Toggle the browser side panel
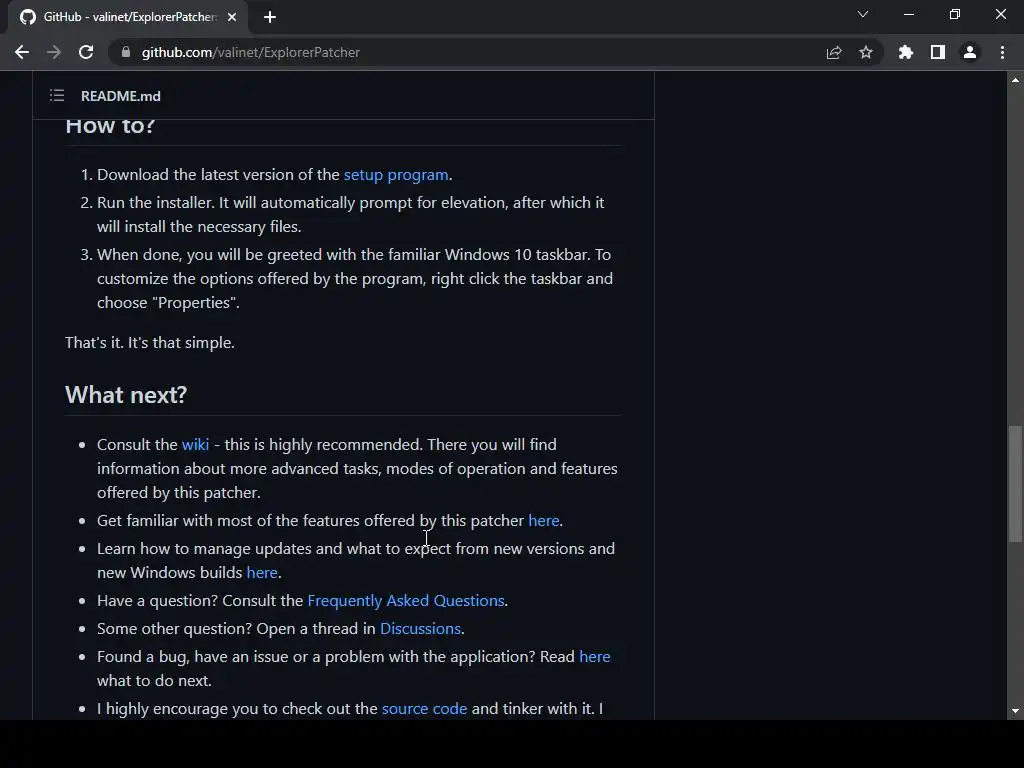This screenshot has height=768, width=1024. 938,52
